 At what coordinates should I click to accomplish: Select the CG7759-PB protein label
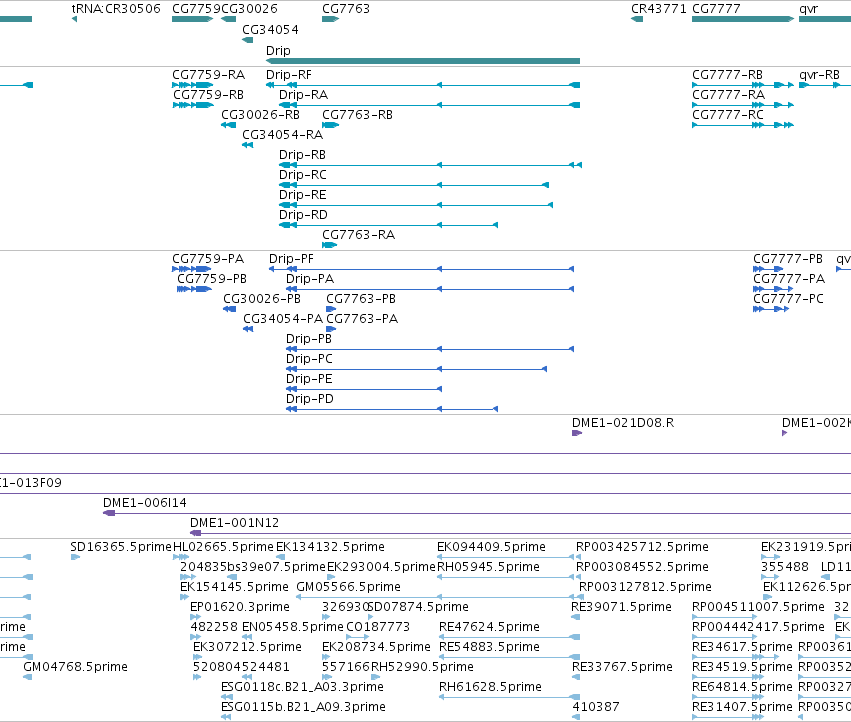pos(212,279)
